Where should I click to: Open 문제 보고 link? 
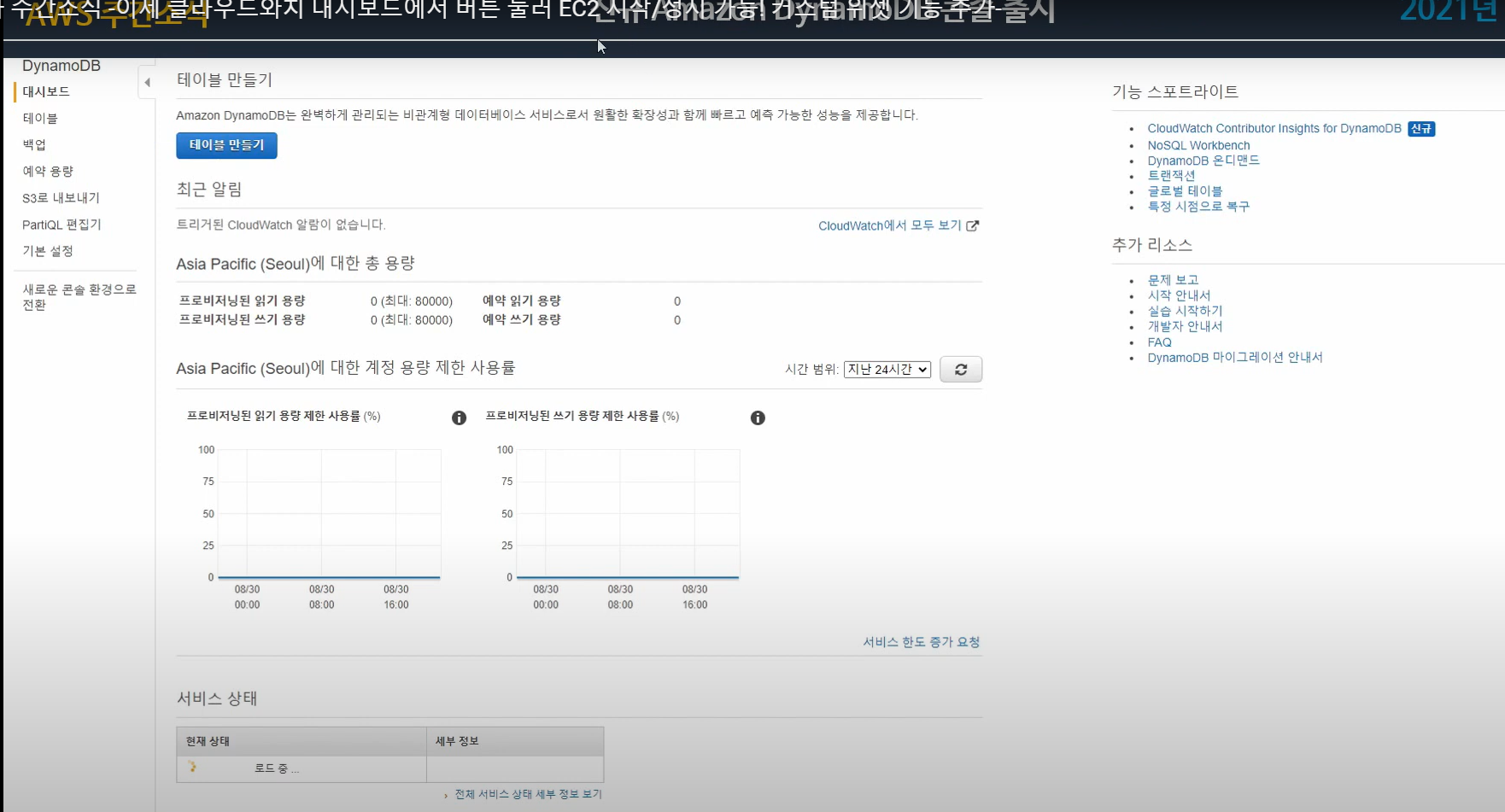point(1173,280)
